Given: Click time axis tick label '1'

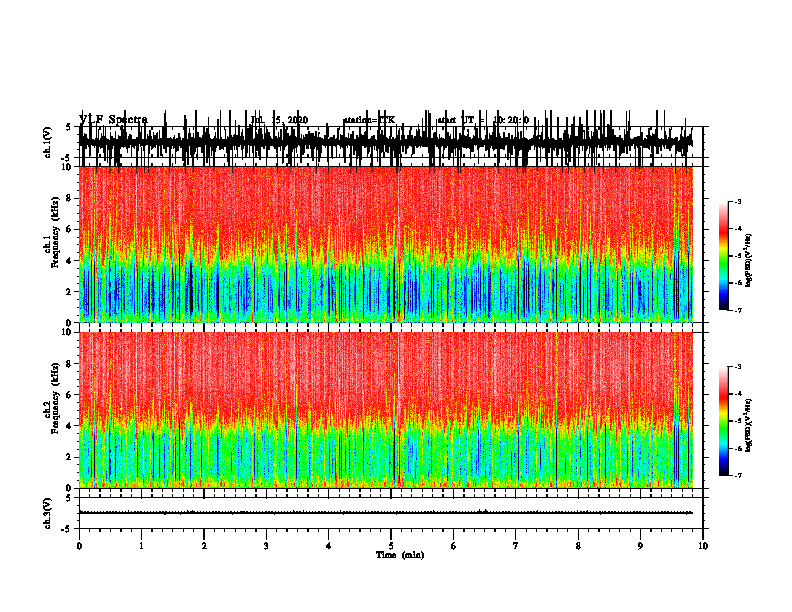Looking at the screenshot, I should click(x=141, y=546).
